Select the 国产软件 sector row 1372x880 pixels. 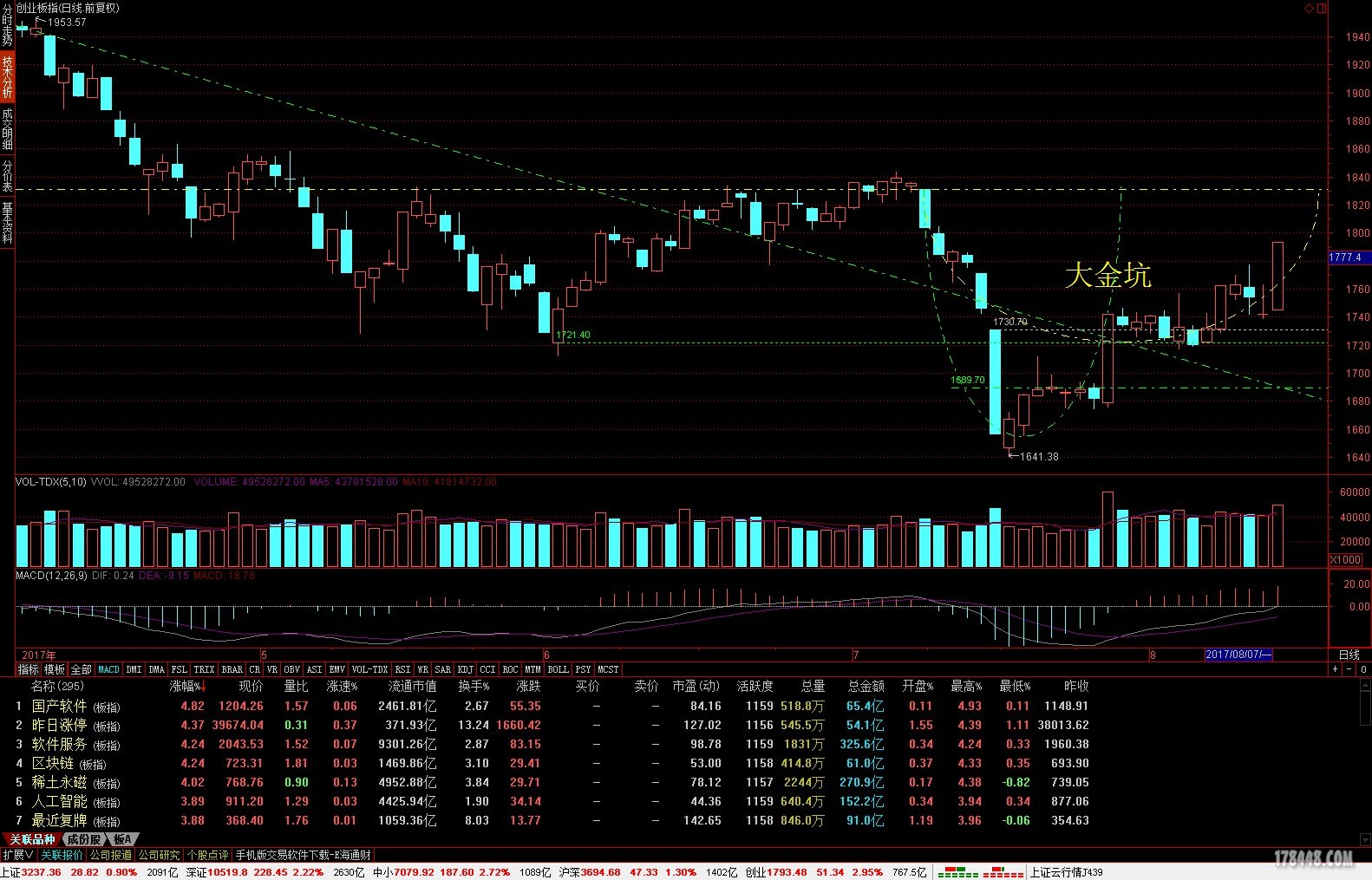point(555,706)
